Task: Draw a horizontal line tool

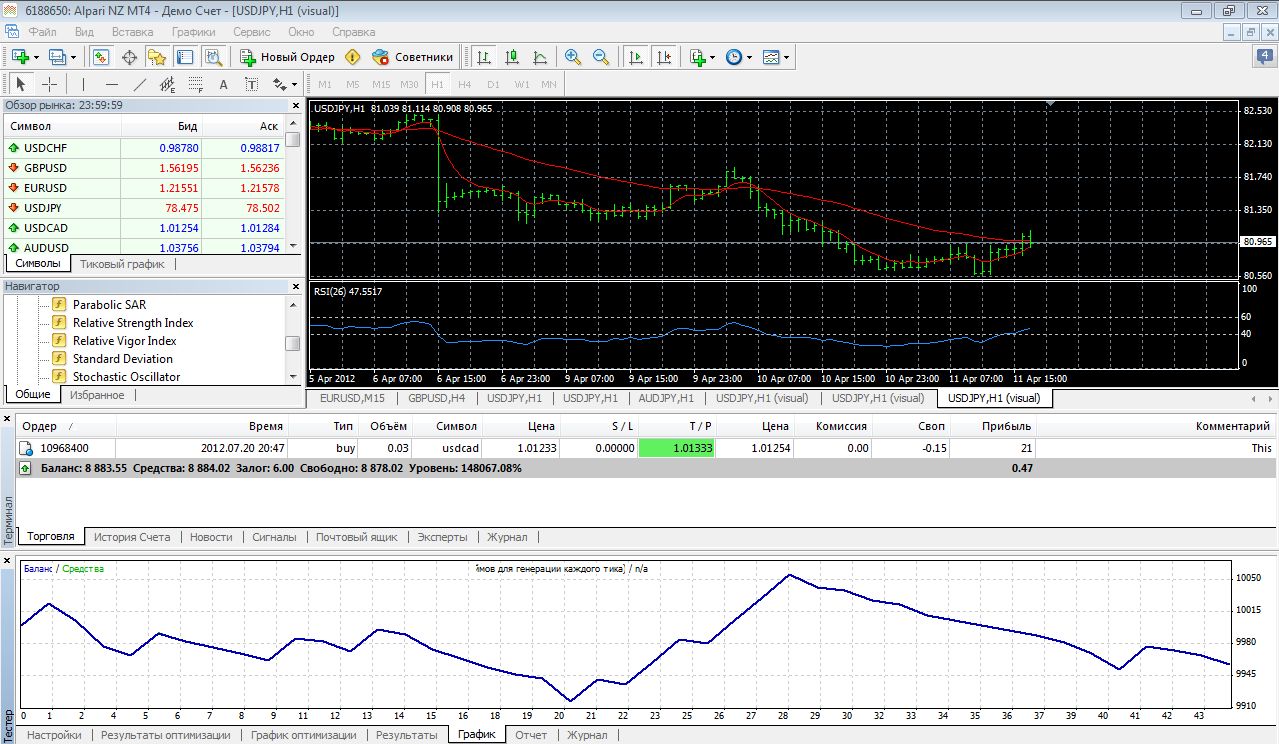Action: point(111,84)
